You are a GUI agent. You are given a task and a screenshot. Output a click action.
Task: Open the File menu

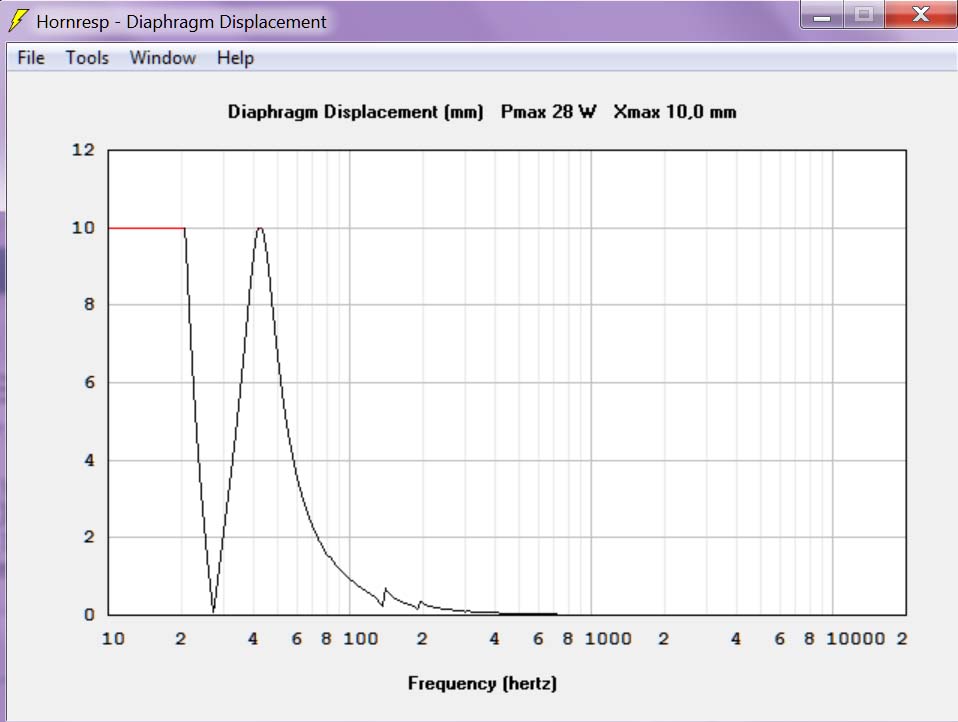pyautogui.click(x=31, y=58)
